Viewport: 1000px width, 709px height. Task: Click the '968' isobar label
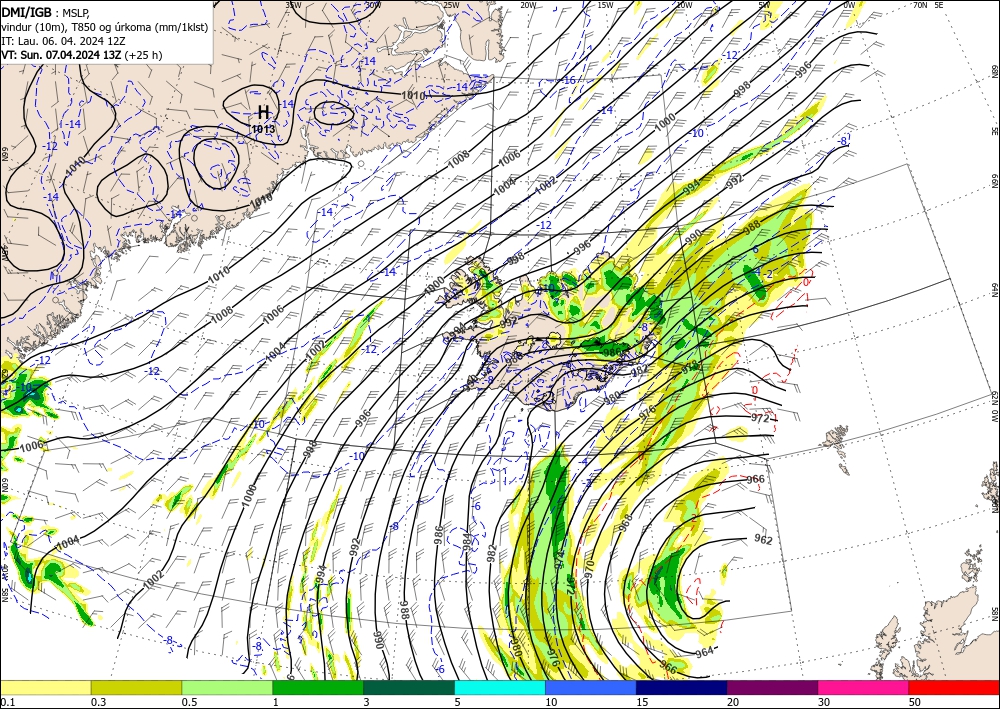point(626,522)
